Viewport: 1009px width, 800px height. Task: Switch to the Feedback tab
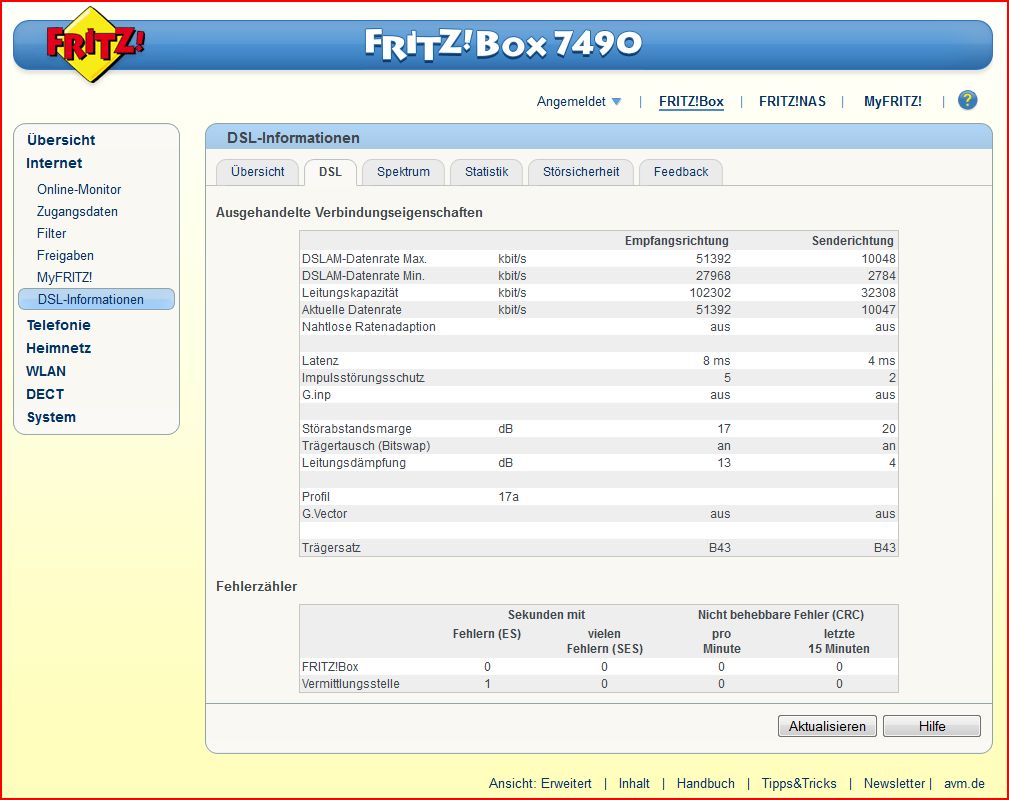pos(681,172)
